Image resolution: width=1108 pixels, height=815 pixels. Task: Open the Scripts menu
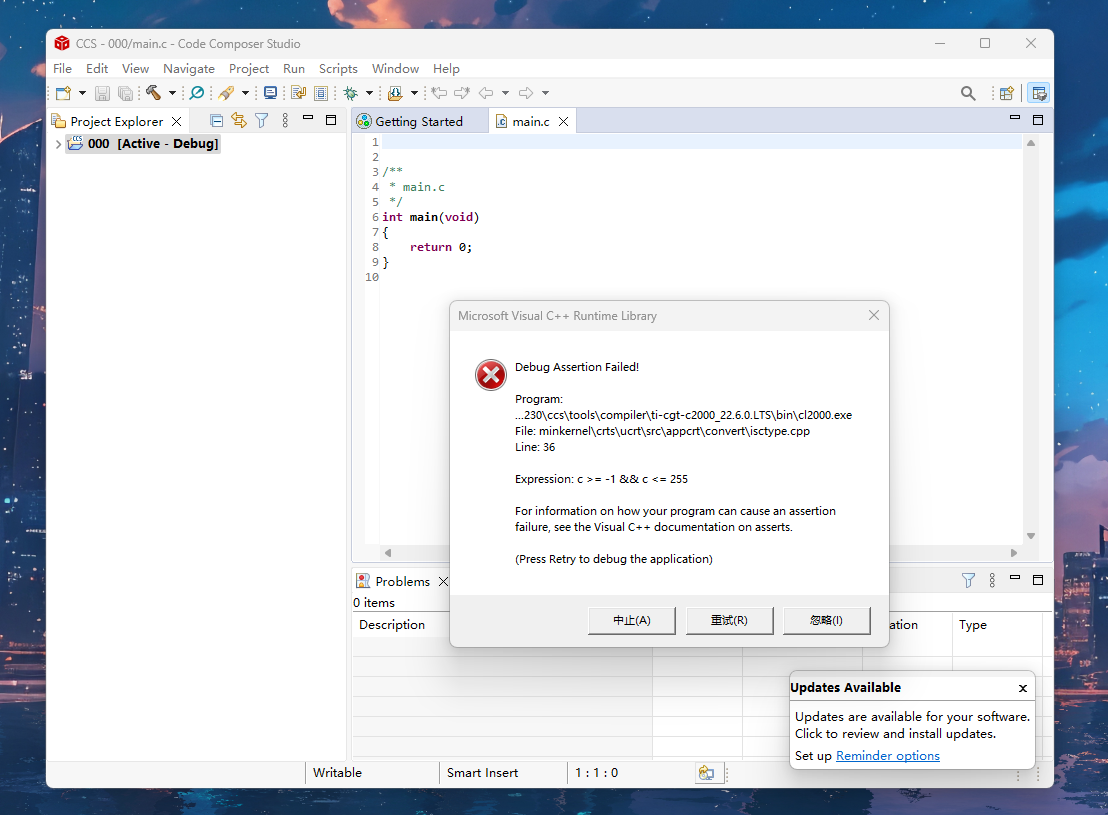coord(338,69)
